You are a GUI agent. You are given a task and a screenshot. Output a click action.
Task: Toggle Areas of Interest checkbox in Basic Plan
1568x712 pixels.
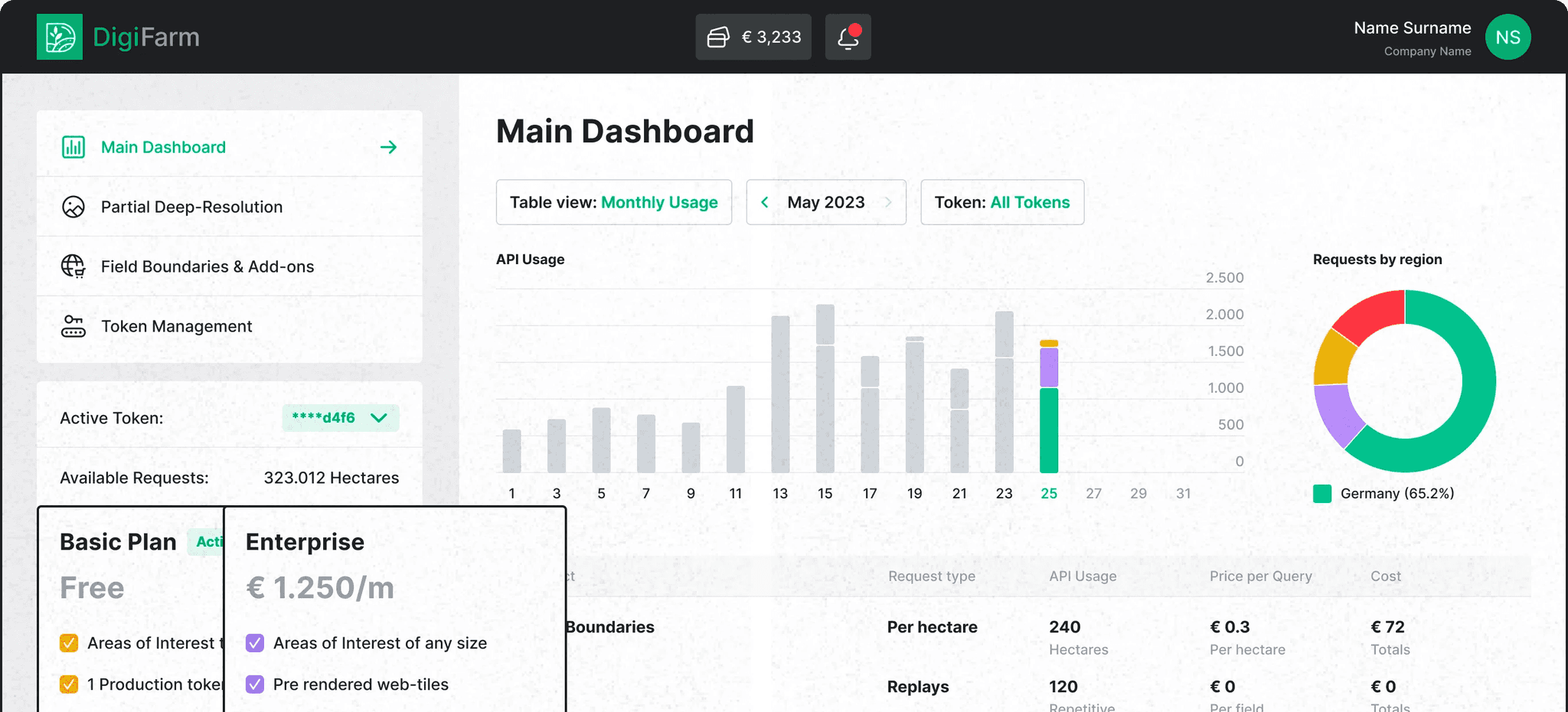click(70, 643)
